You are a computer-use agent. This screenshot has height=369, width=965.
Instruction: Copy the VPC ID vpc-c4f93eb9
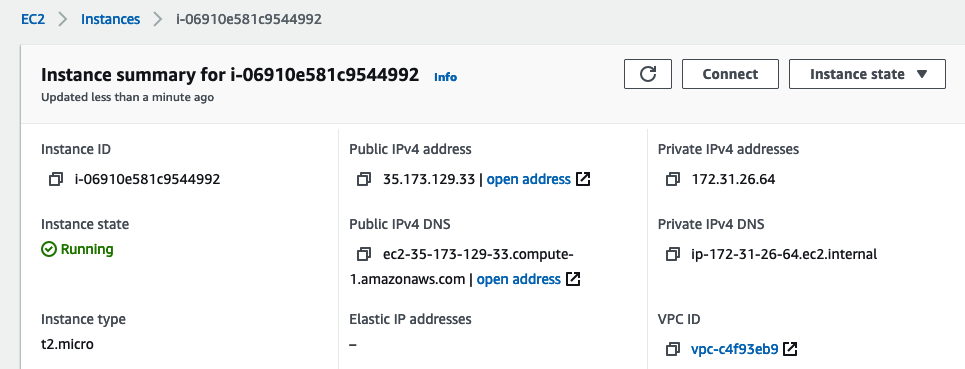tap(673, 349)
